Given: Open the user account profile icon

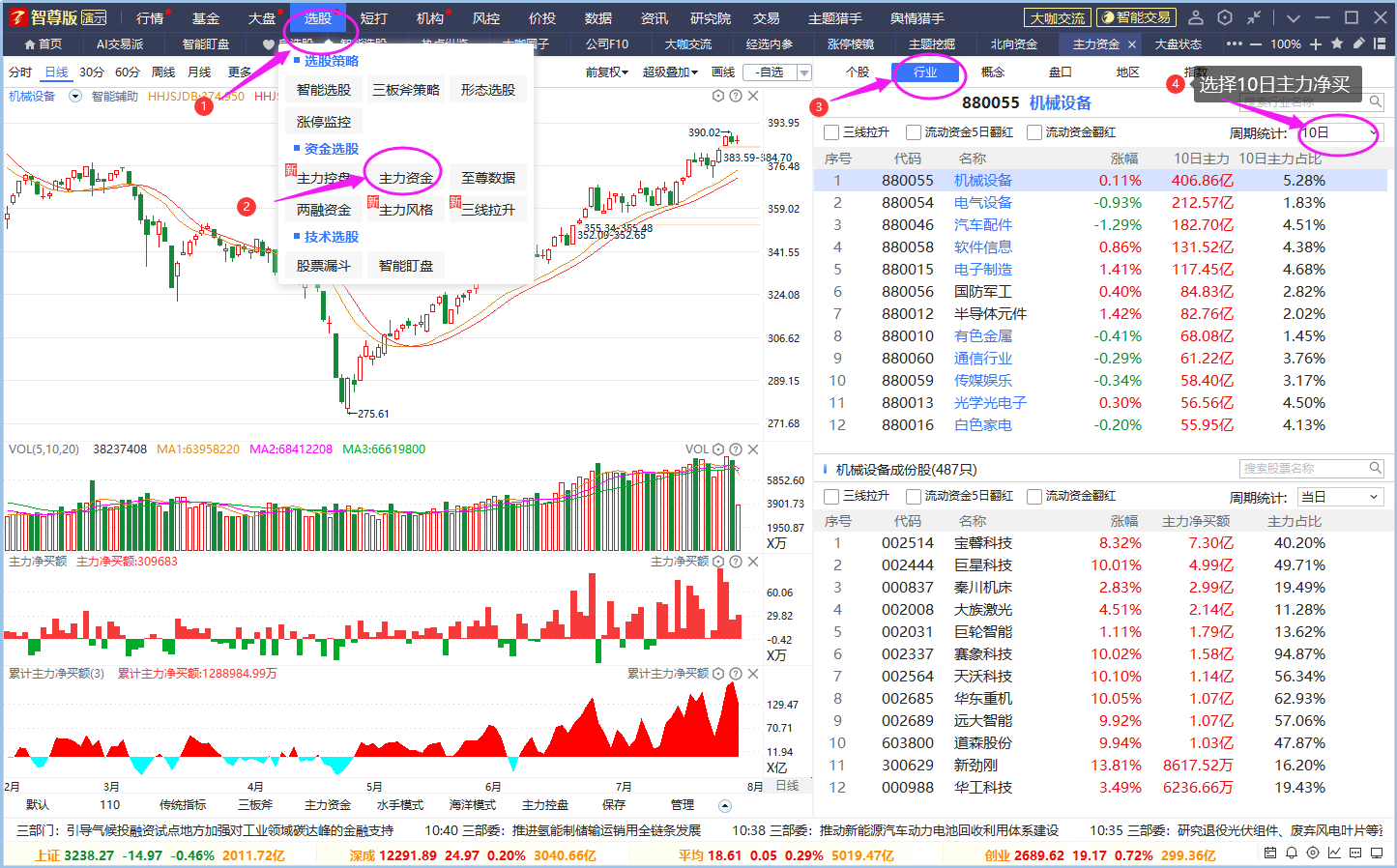Looking at the screenshot, I should click(1196, 17).
